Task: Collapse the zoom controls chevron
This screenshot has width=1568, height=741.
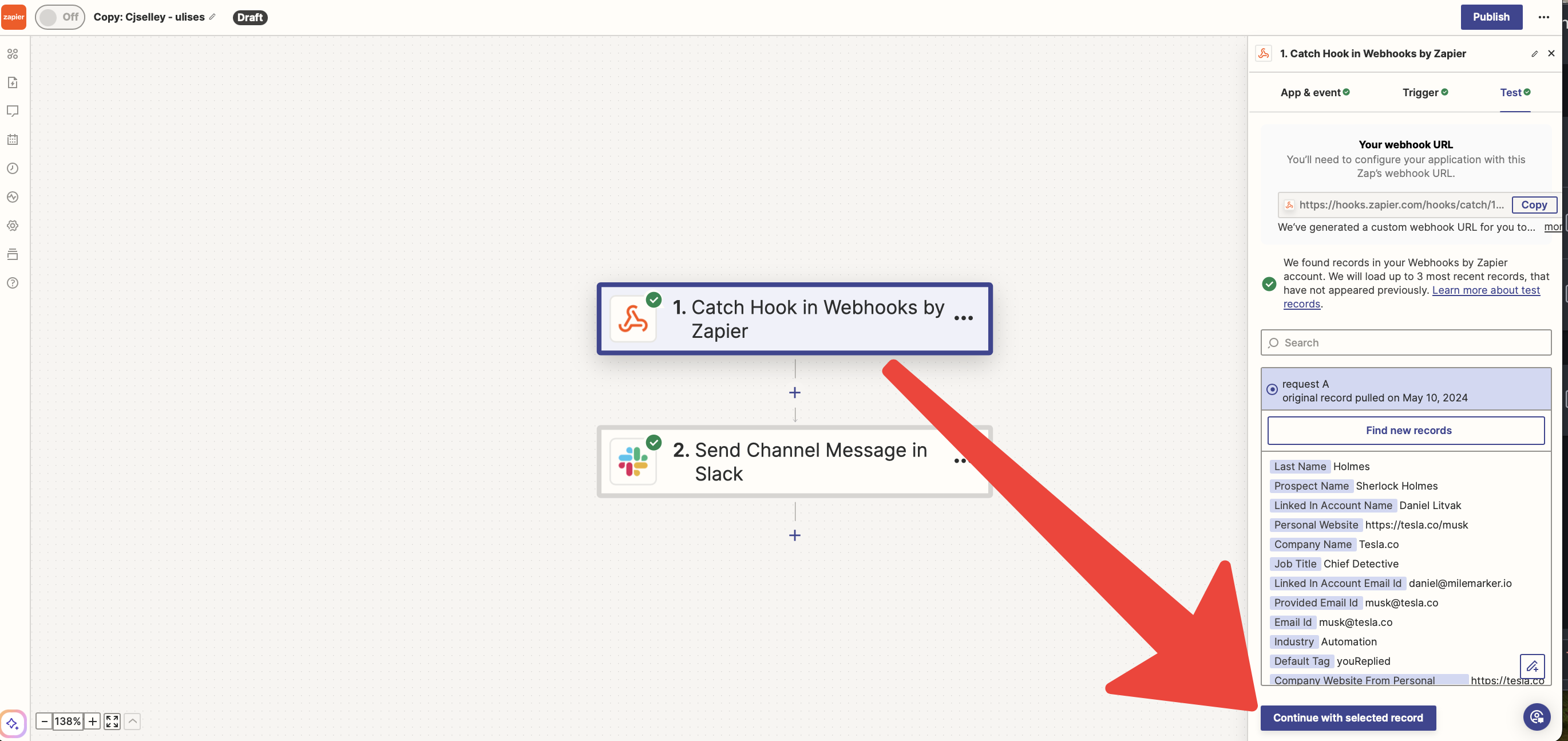Action: 132,722
